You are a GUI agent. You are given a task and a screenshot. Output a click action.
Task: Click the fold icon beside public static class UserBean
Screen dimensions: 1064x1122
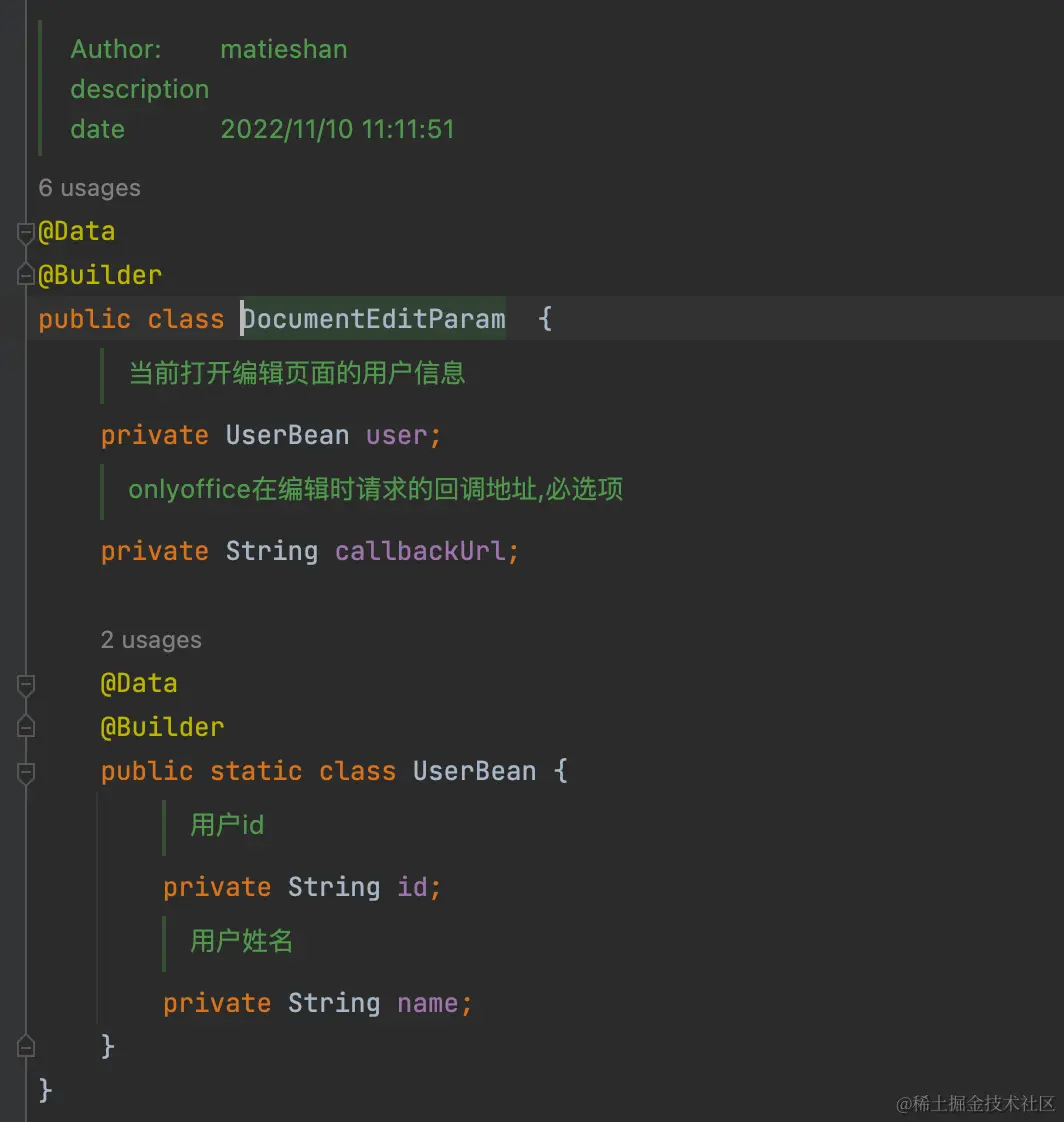coord(25,769)
